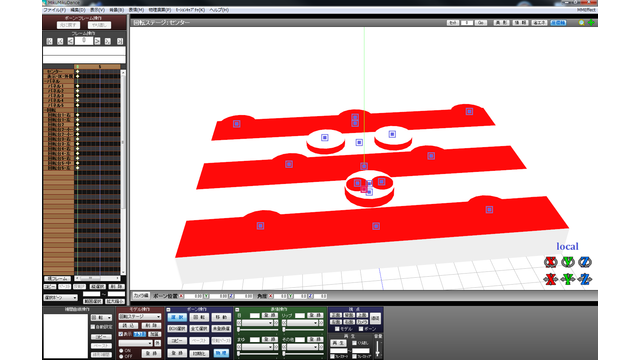This screenshot has height=360, width=640.
Task: Step forward one frame arrow
Action: tap(97, 41)
